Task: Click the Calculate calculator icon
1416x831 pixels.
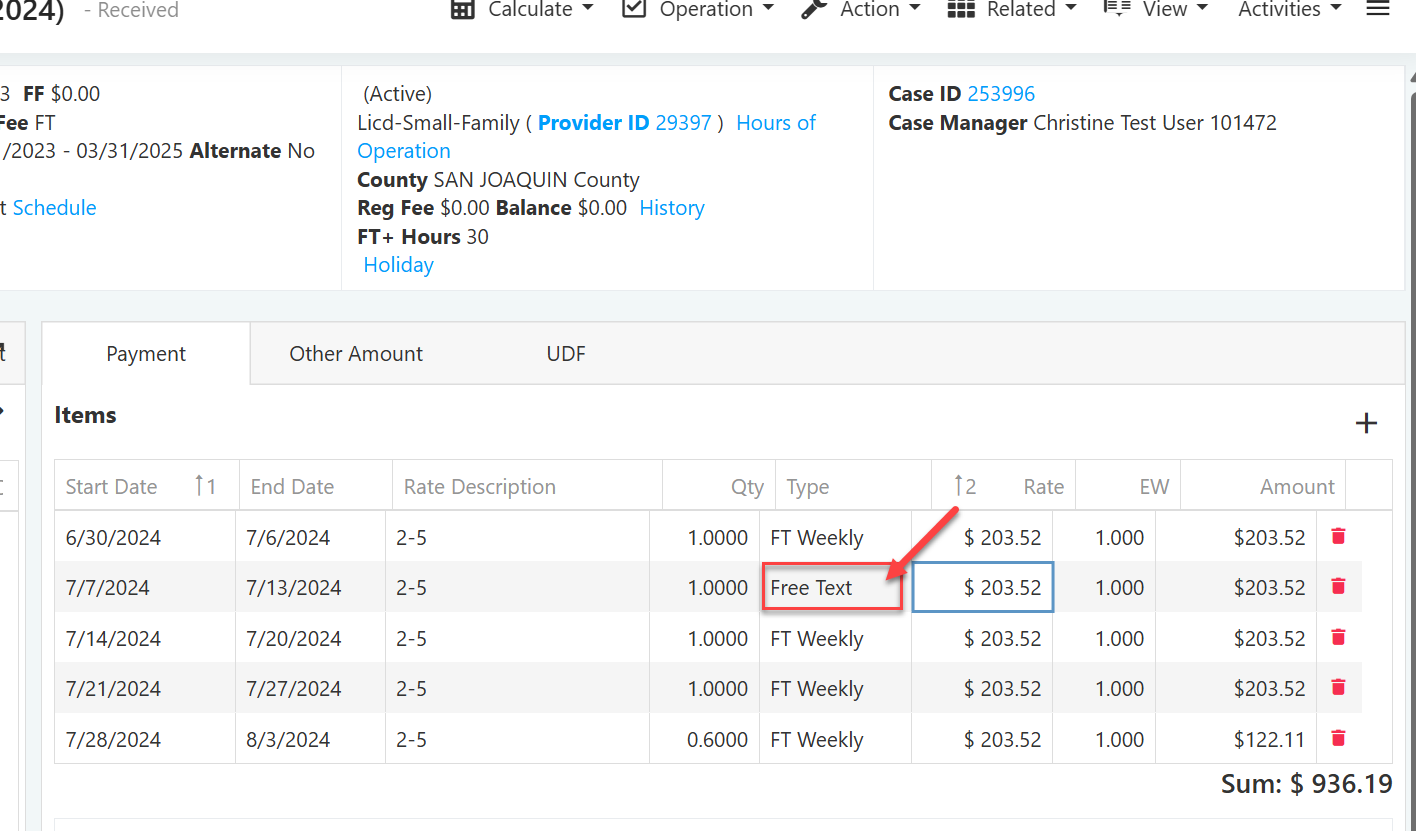Action: pos(461,9)
